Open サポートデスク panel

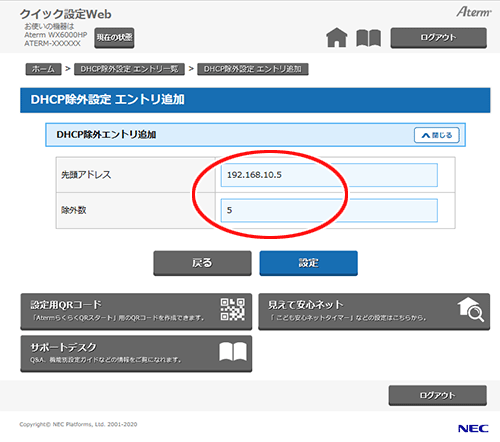click(x=136, y=354)
